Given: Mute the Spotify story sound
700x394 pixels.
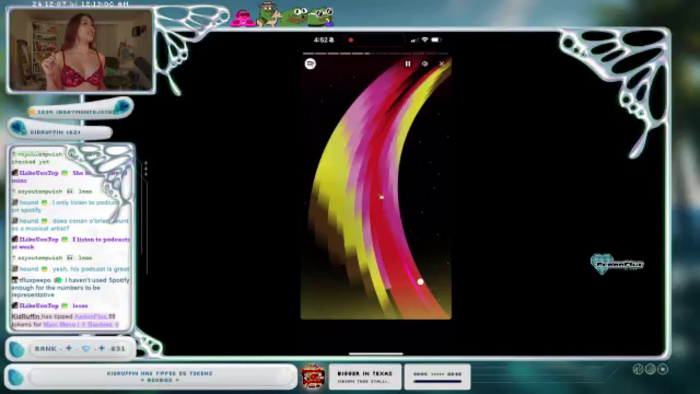Looking at the screenshot, I should [425, 64].
